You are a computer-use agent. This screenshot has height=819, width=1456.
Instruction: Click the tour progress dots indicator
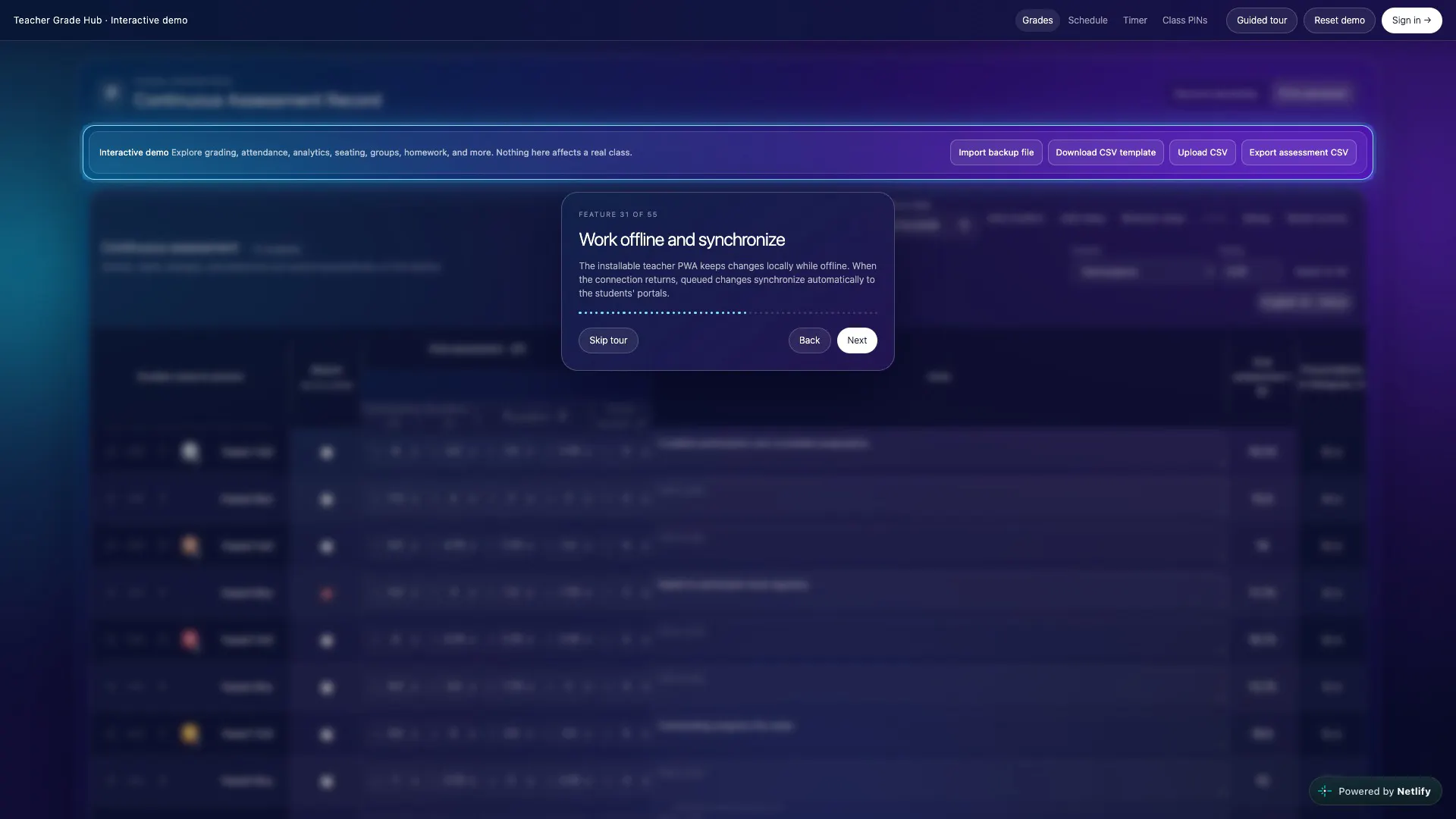727,312
